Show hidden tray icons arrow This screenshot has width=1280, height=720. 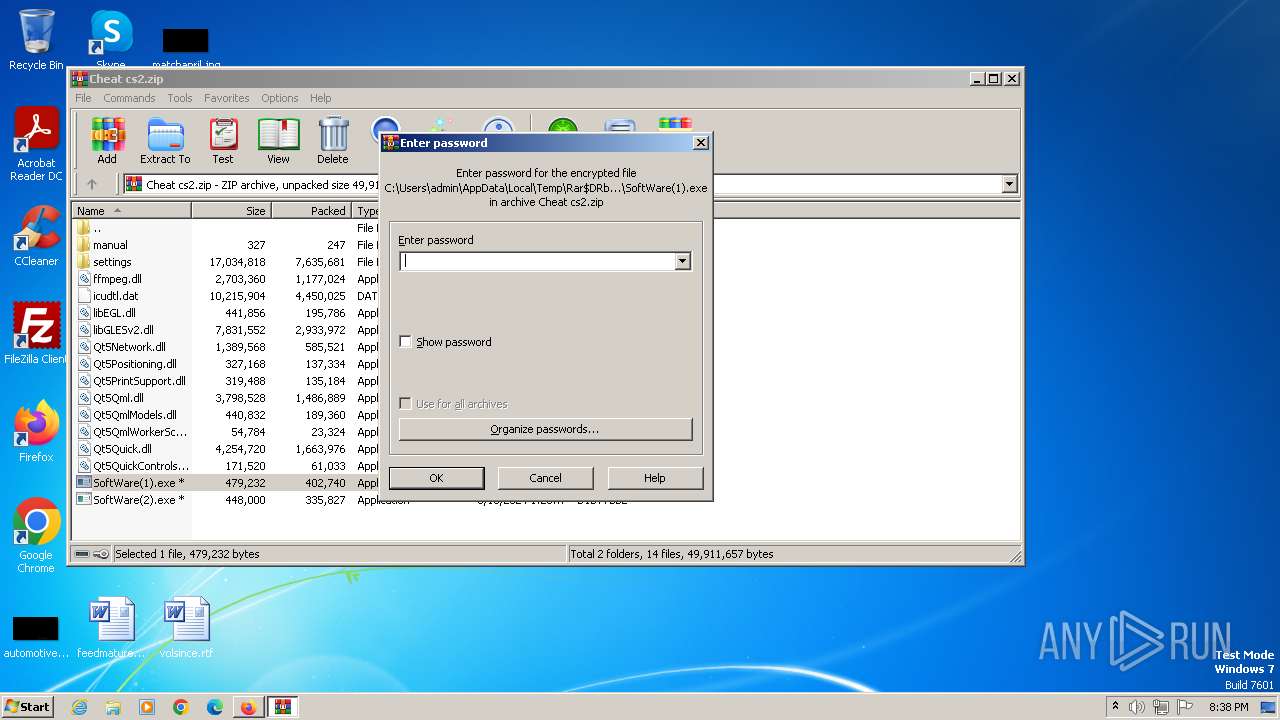point(1115,707)
